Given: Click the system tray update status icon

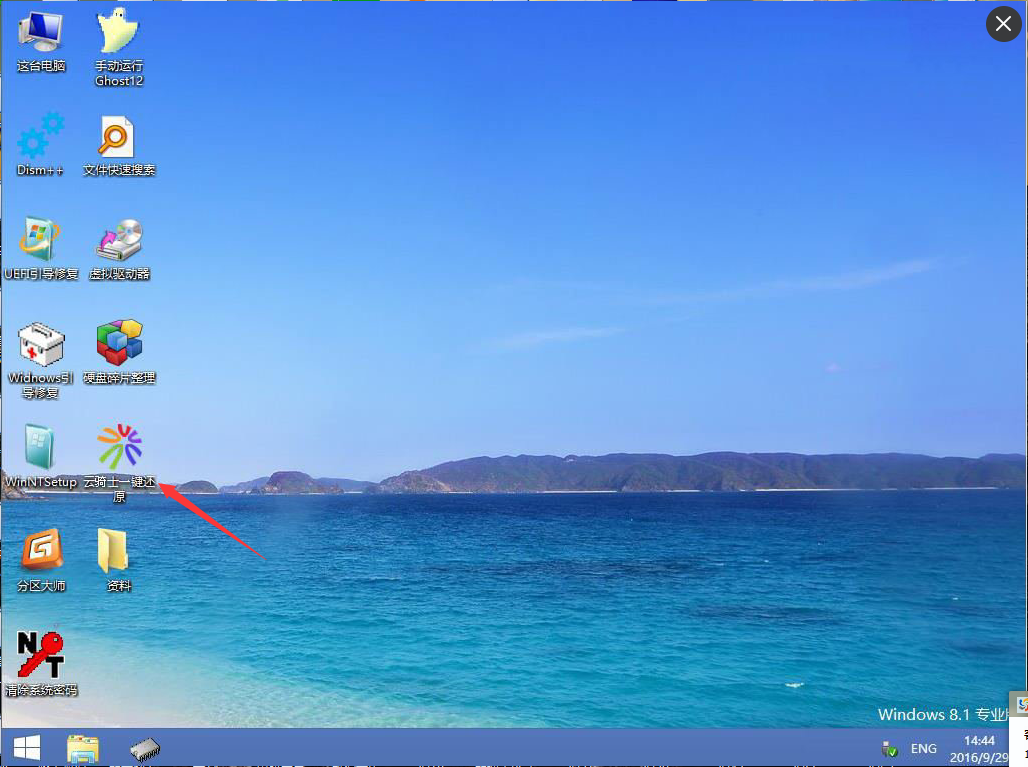Looking at the screenshot, I should coord(890,749).
